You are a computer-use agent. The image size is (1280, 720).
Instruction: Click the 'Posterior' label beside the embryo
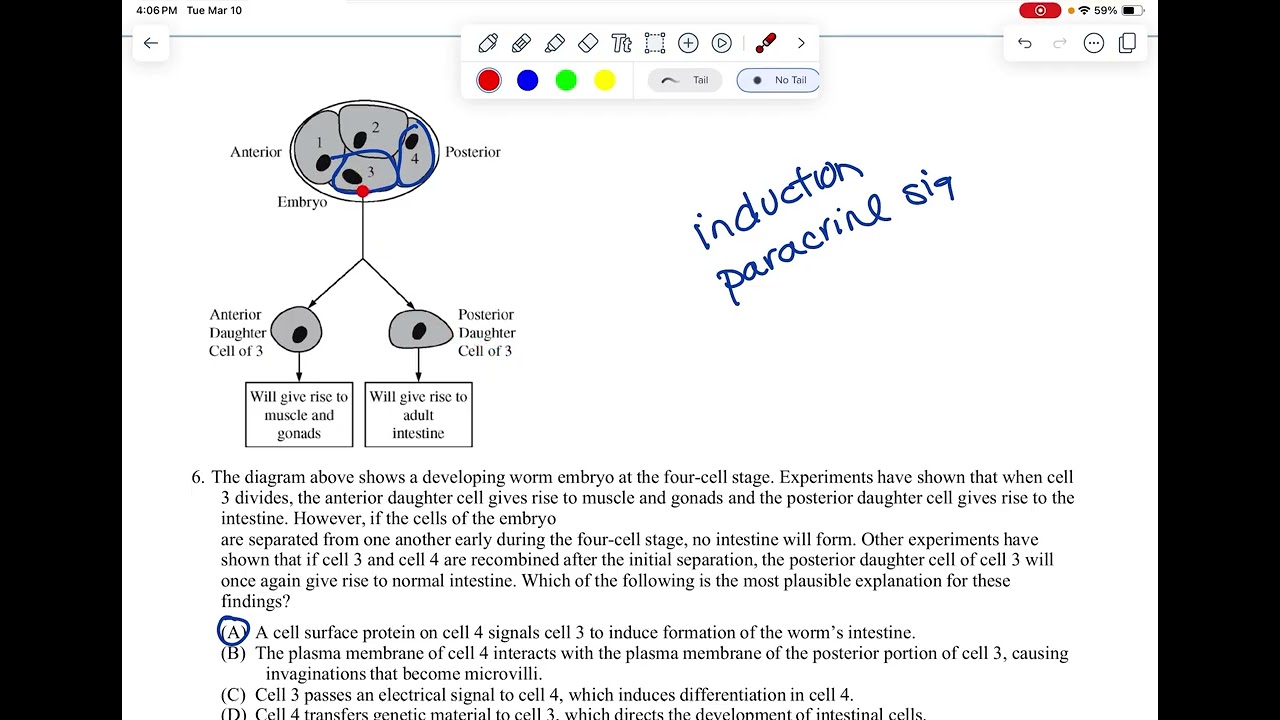(473, 152)
